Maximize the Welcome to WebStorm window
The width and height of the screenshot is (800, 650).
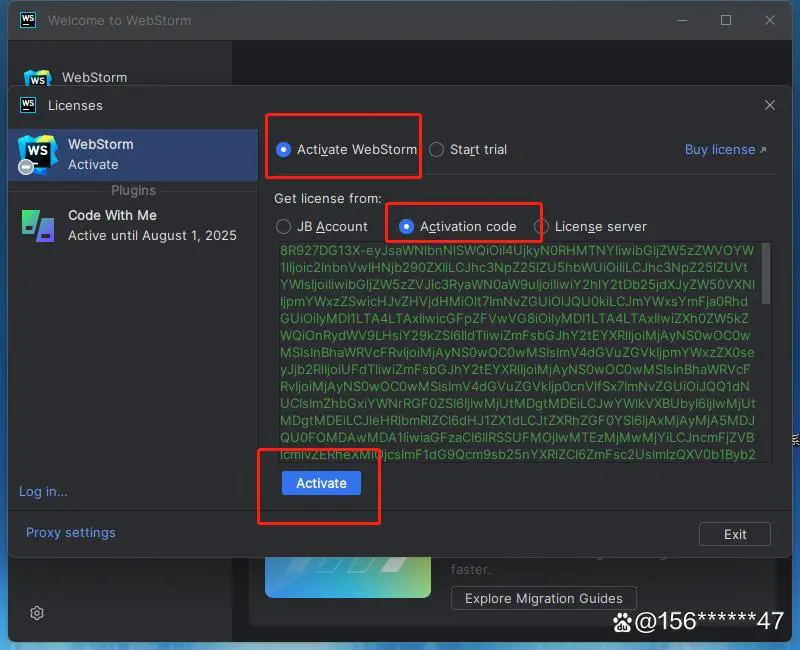click(726, 20)
